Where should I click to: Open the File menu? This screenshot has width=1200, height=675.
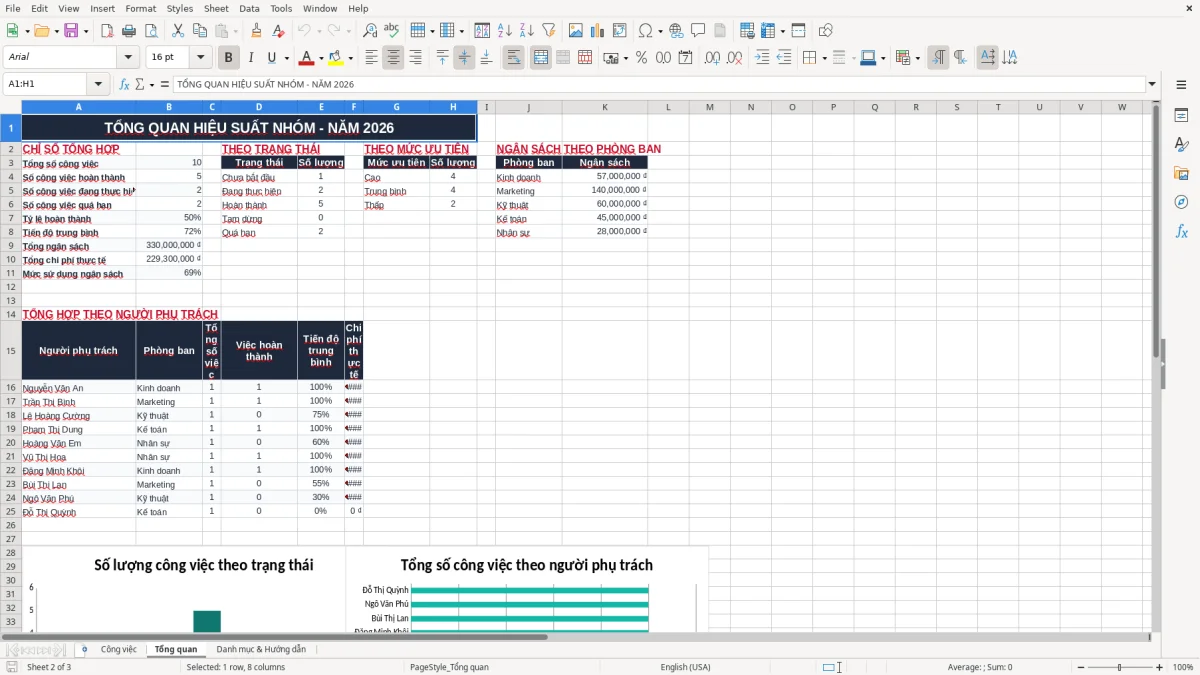pyautogui.click(x=12, y=8)
